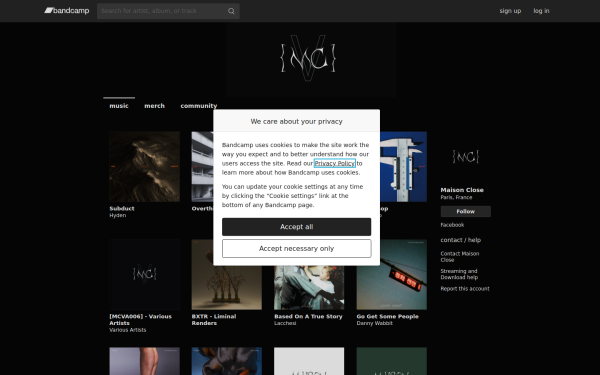Switch to the merch tab
Screen dimensions: 600x375
(154, 106)
